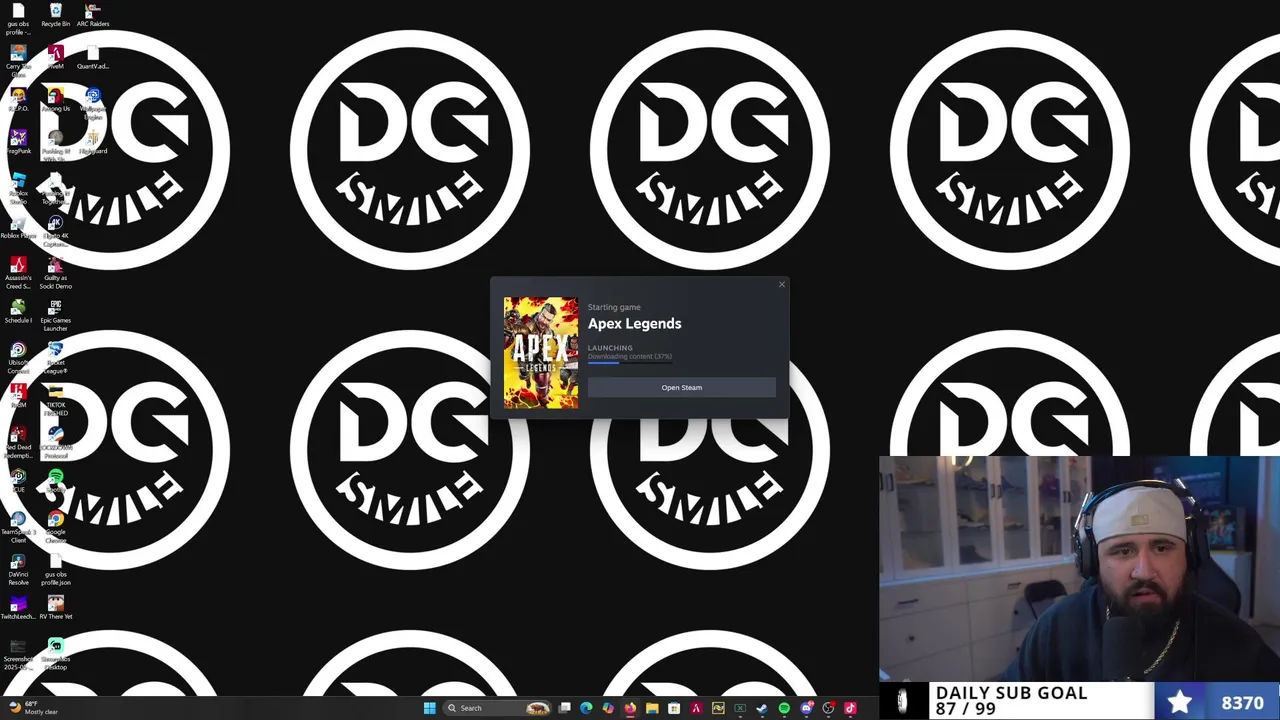Select the QuantV desktop file

tap(93, 57)
